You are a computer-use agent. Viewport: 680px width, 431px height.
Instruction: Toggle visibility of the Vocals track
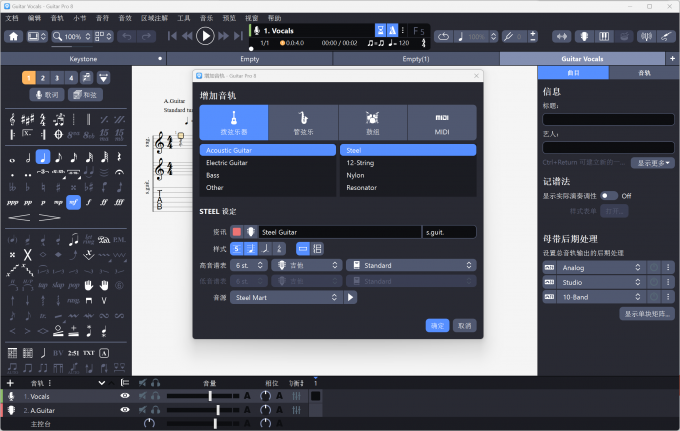pyautogui.click(x=125, y=396)
